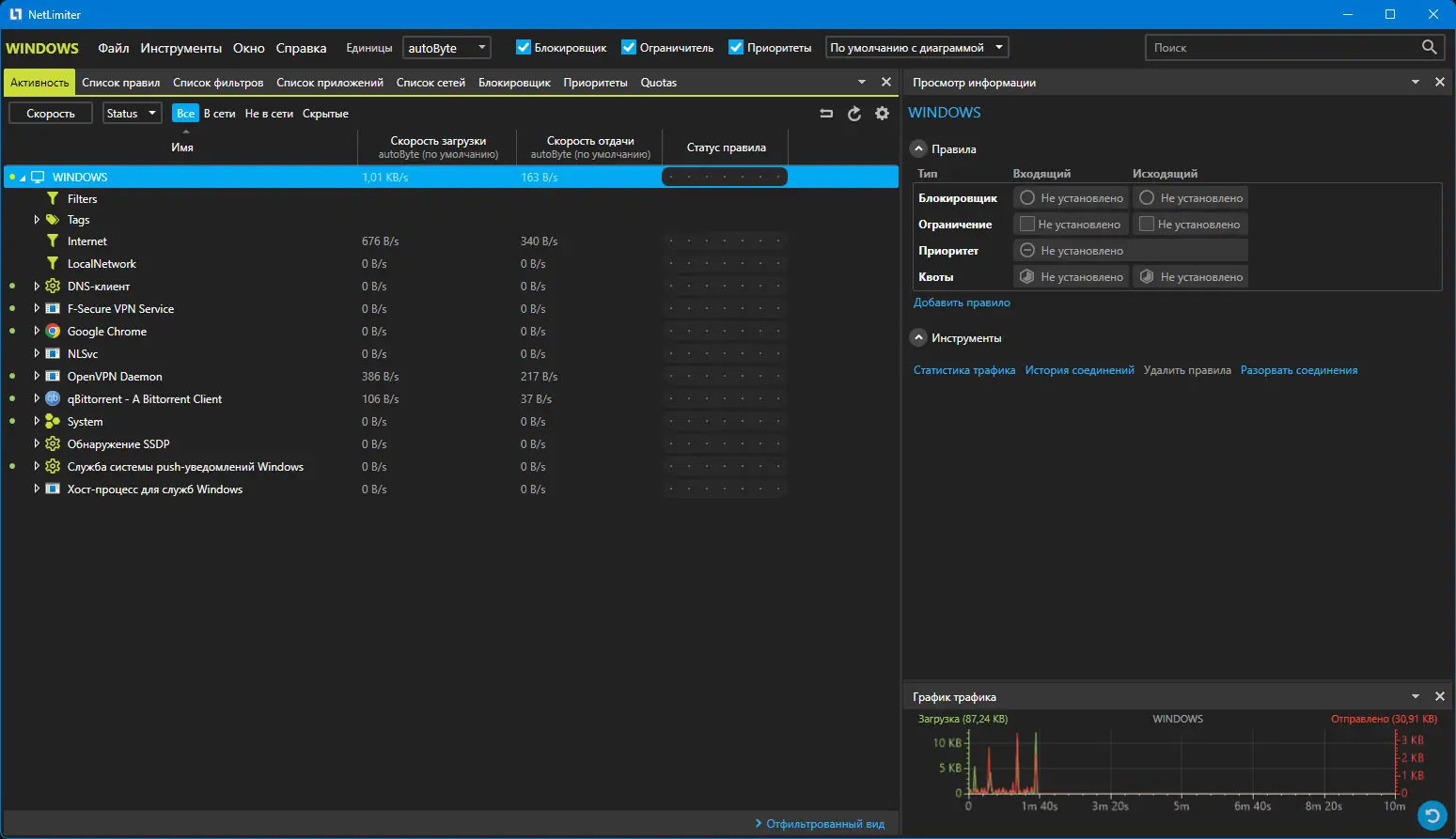This screenshot has height=839, width=1456.
Task: Open the autoByte units dropdown
Action: [x=446, y=48]
